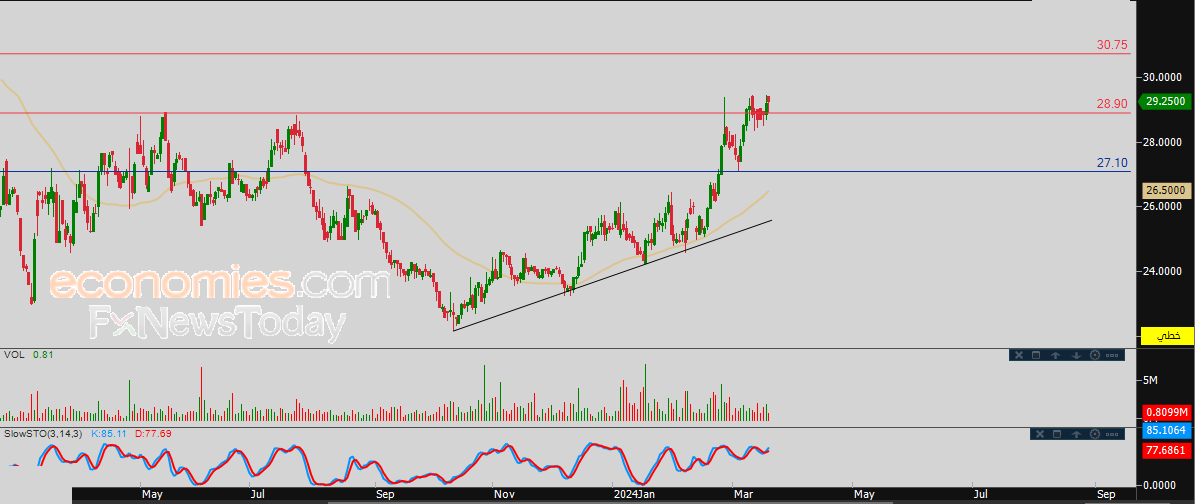The height and width of the screenshot is (504, 1195).
Task: Select the 30.75 resistance level label
Action: (1112, 45)
